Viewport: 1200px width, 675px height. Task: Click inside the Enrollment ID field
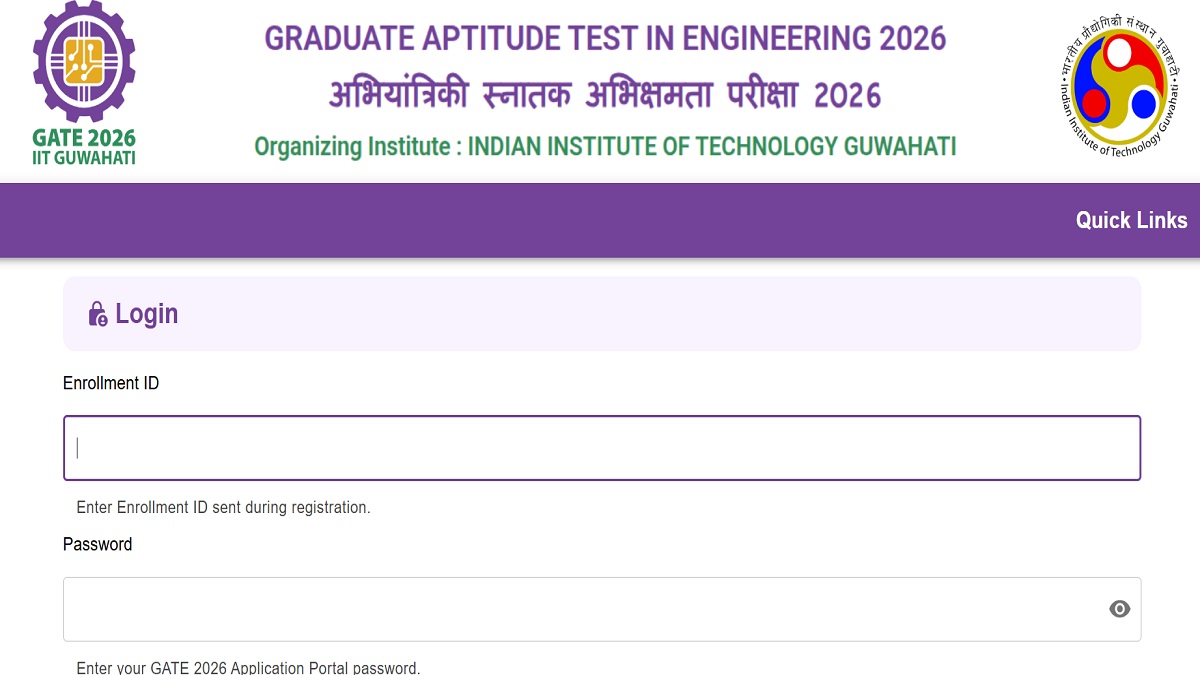[x=600, y=447]
